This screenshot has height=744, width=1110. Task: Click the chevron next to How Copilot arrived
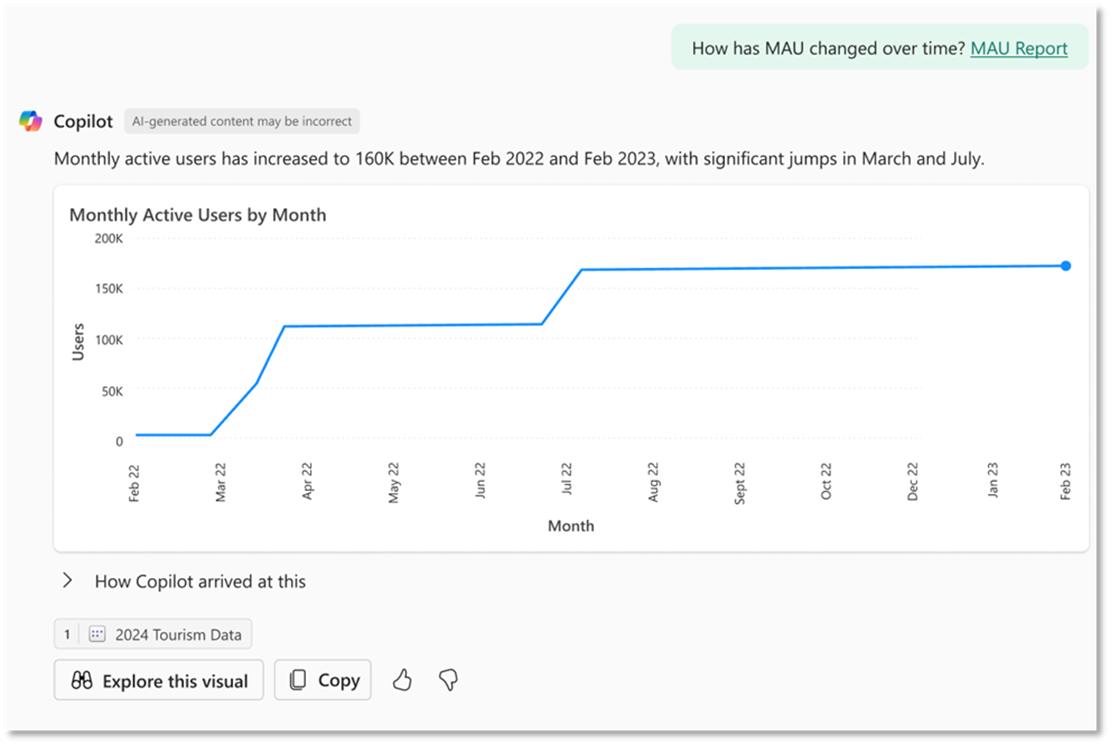[x=67, y=580]
